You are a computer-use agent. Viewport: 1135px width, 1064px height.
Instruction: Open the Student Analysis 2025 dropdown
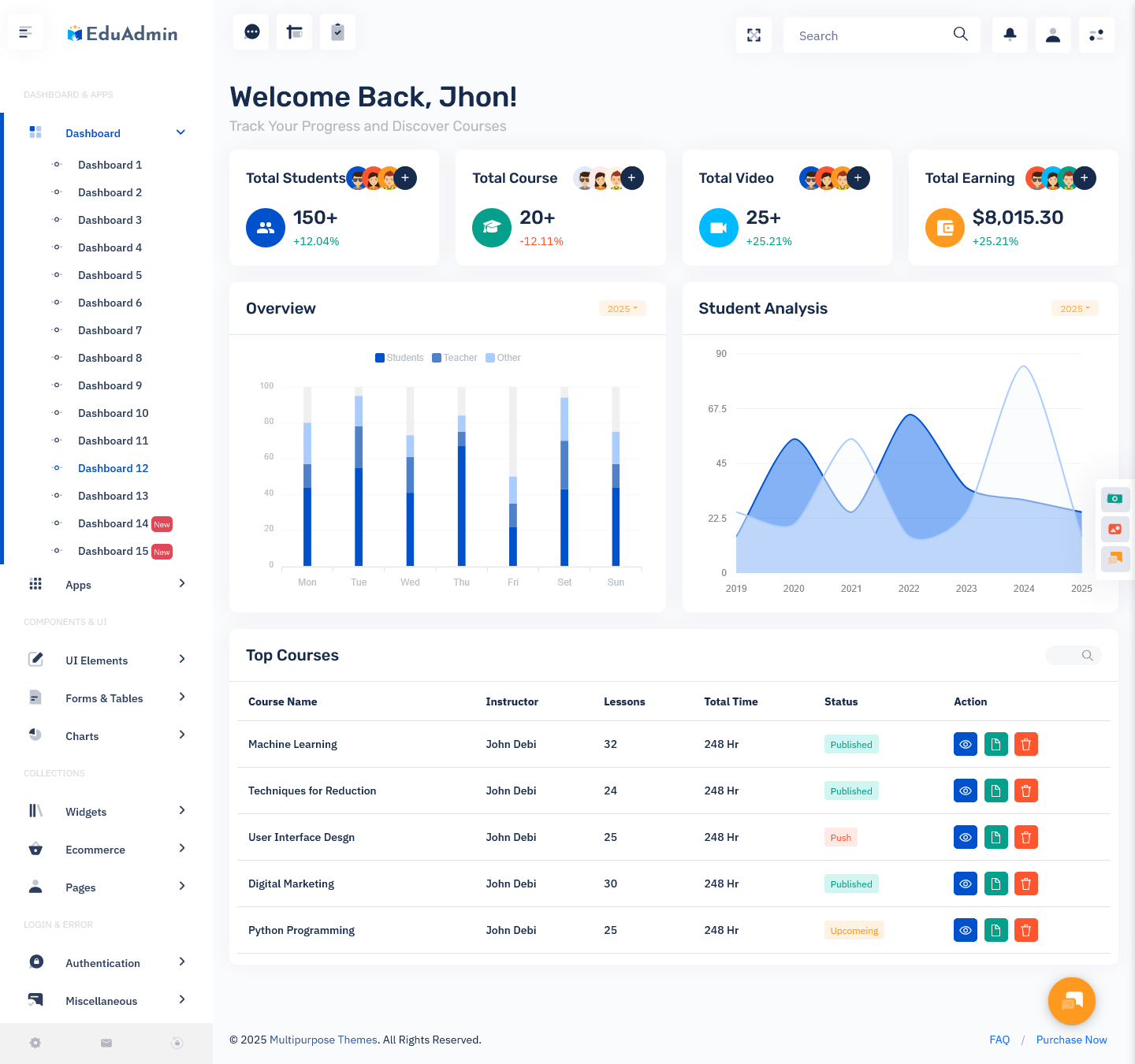point(1074,309)
